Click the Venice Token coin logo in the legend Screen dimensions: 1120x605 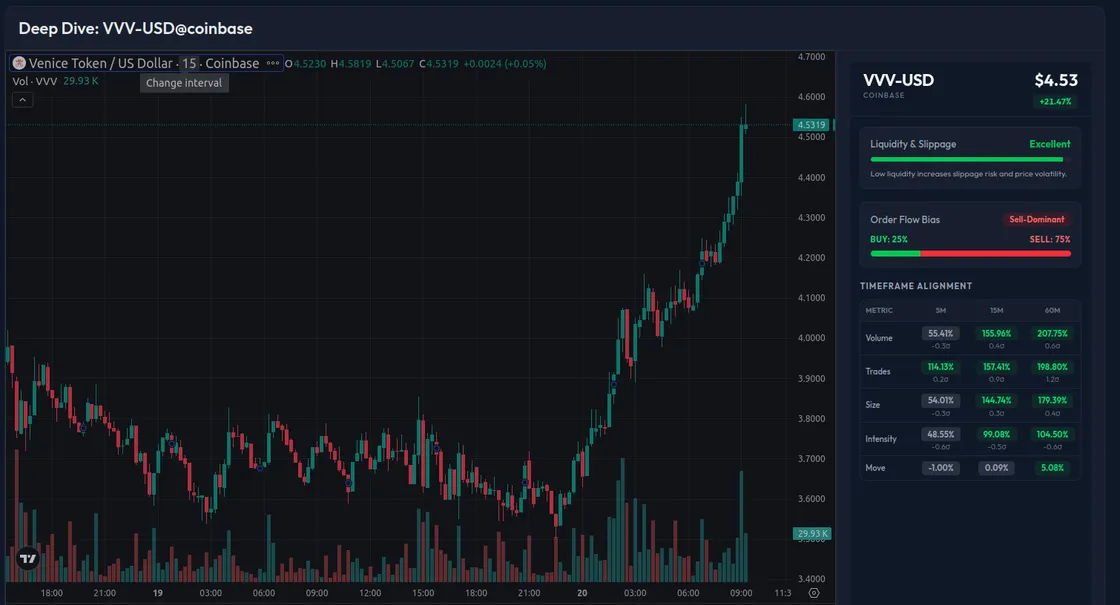[18, 63]
